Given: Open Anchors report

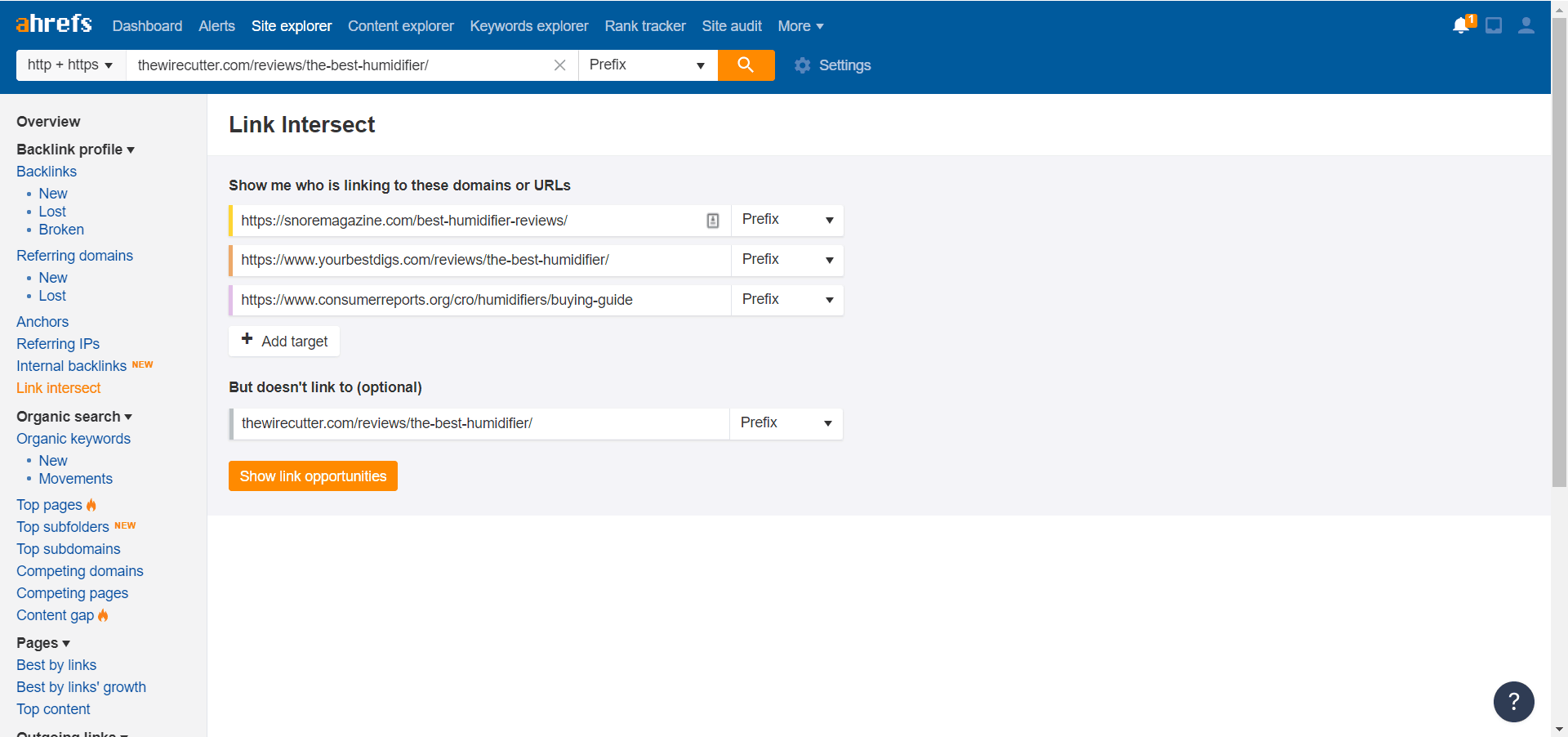Looking at the screenshot, I should pos(42,322).
